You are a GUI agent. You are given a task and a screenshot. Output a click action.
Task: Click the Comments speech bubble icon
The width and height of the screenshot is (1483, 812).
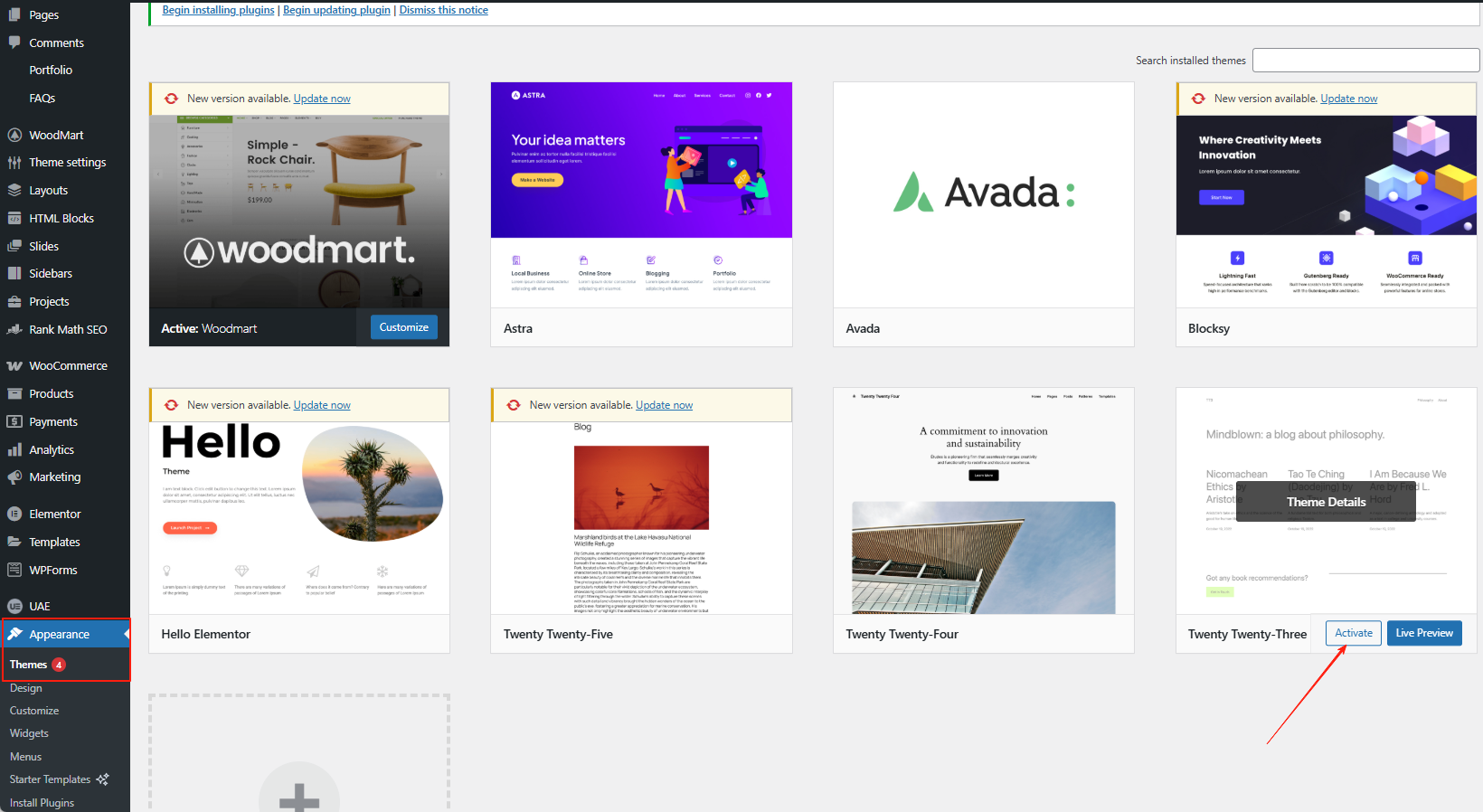pos(14,42)
